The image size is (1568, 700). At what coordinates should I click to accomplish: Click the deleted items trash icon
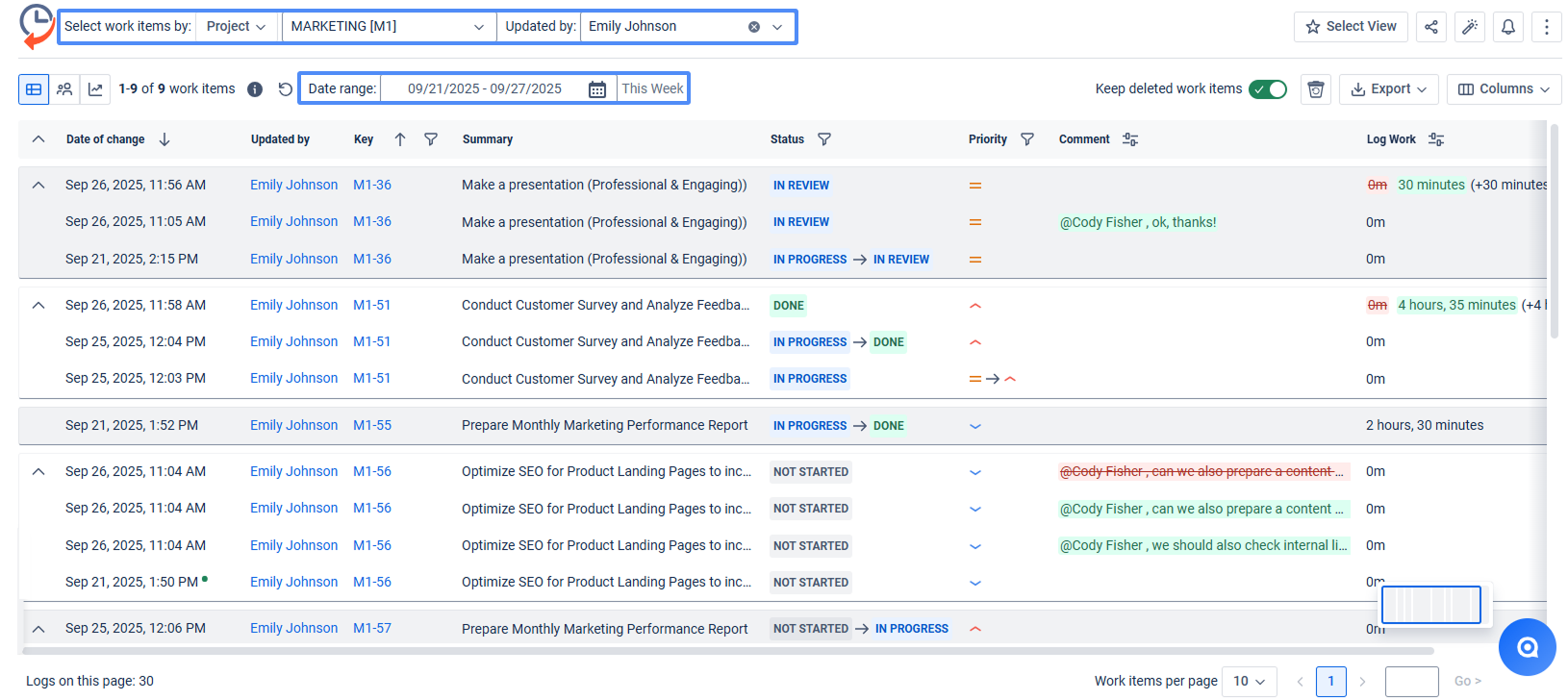[1316, 89]
